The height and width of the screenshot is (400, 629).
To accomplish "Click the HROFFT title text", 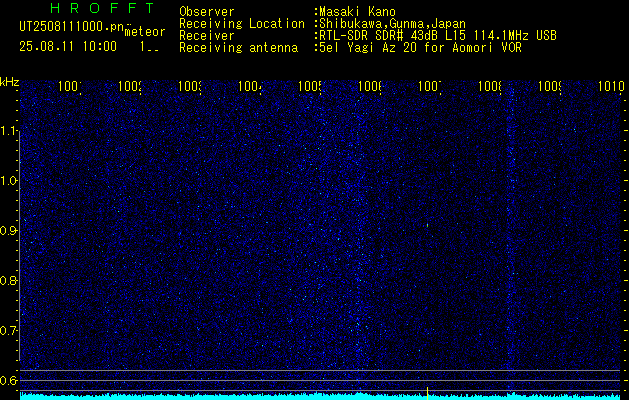I will pyautogui.click(x=102, y=8).
